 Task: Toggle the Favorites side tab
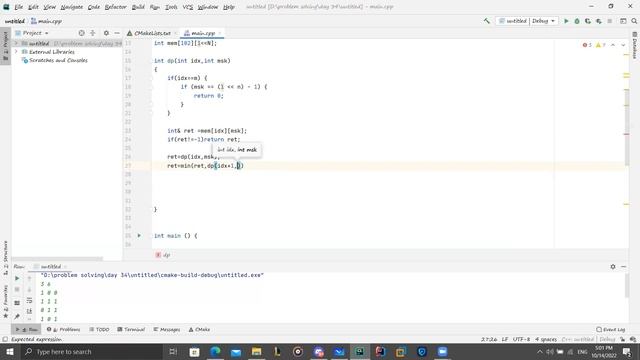[5, 302]
